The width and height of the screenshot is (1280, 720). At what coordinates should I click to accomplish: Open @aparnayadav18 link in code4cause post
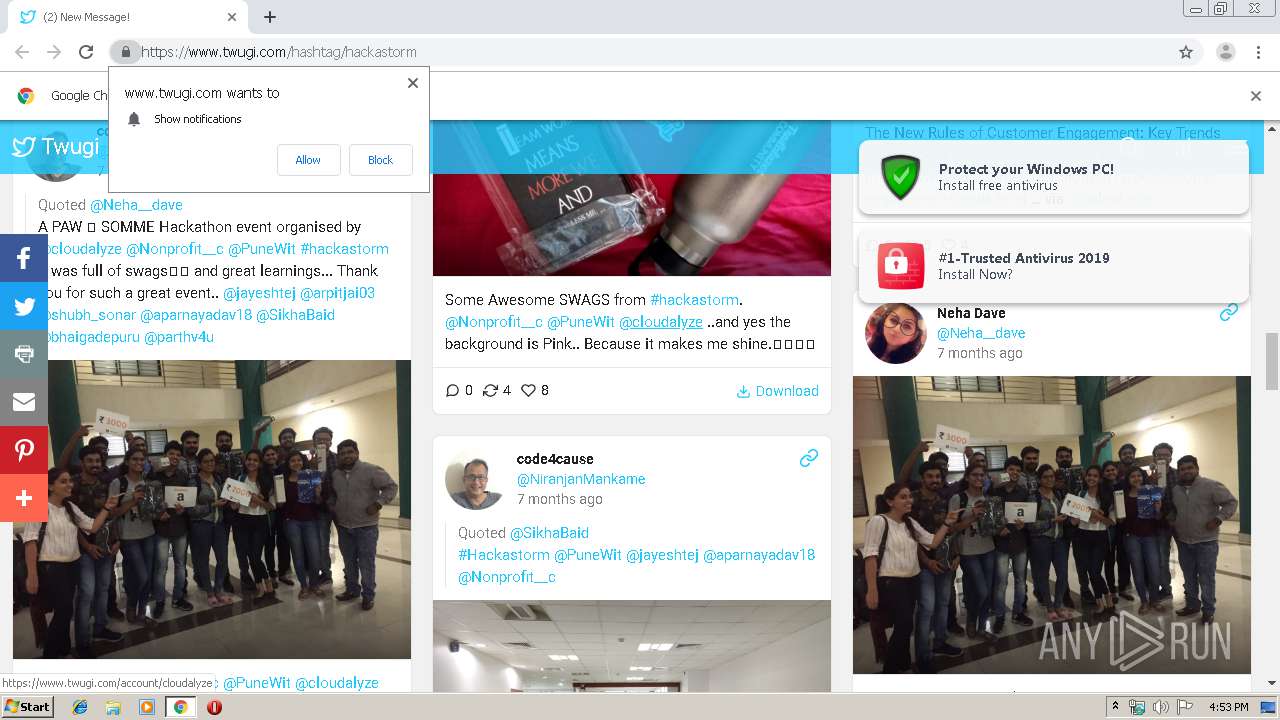[x=759, y=555]
